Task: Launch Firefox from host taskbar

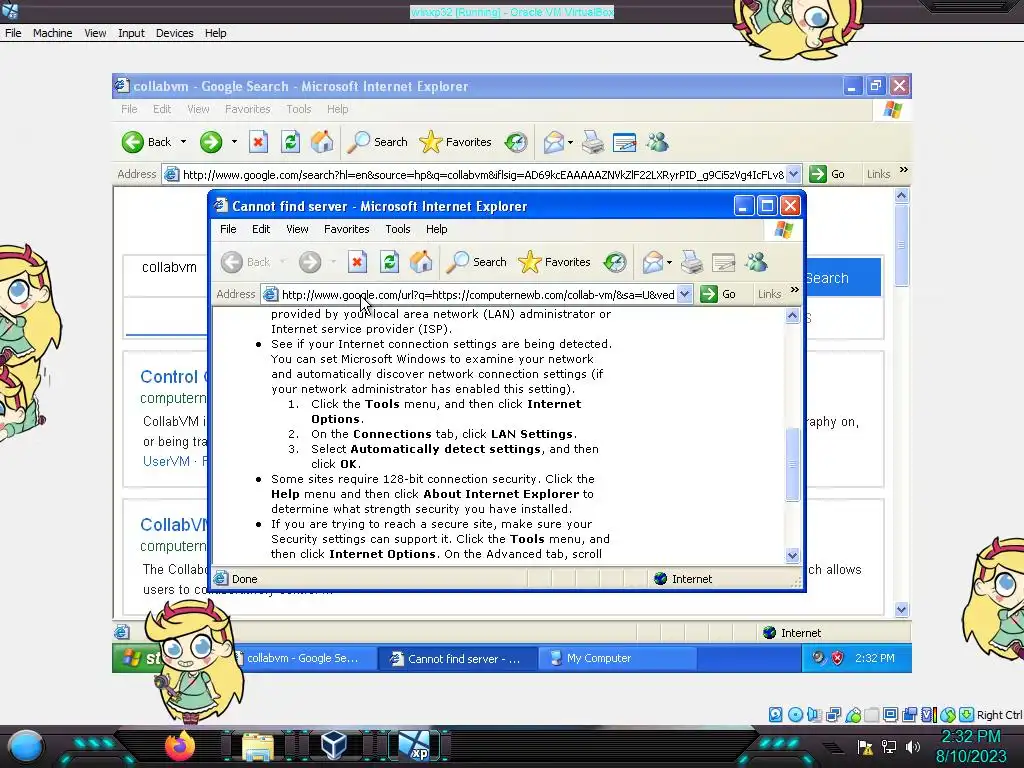Action: click(x=180, y=746)
